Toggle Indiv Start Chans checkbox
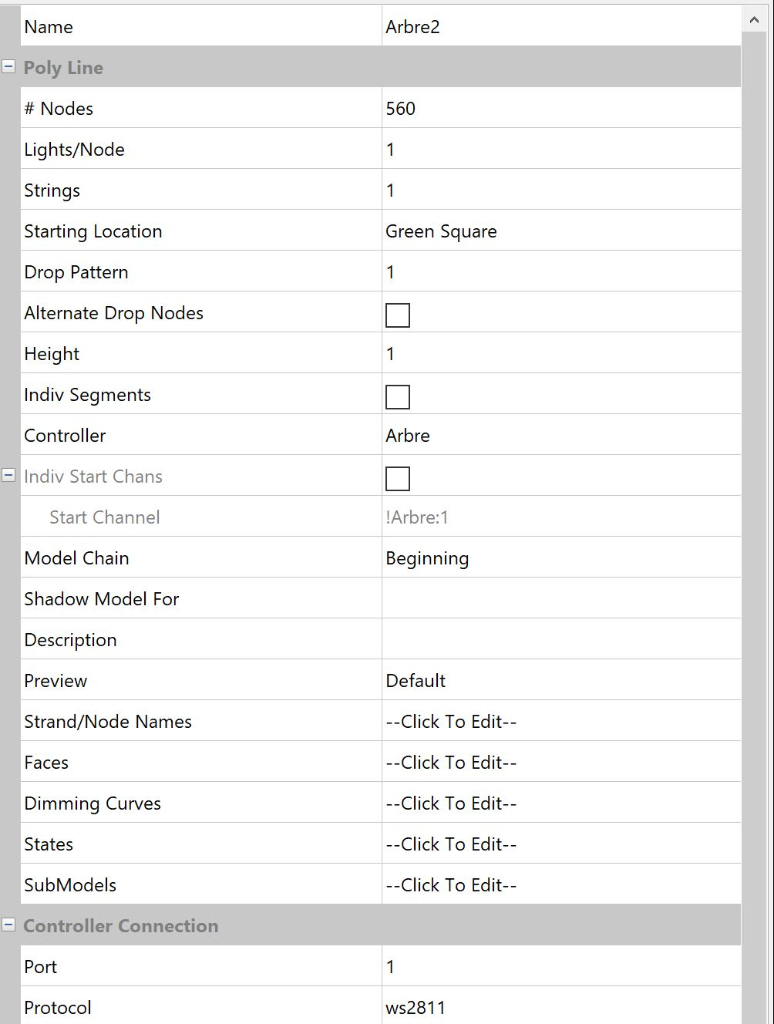This screenshot has height=1024, width=774. coord(397,478)
